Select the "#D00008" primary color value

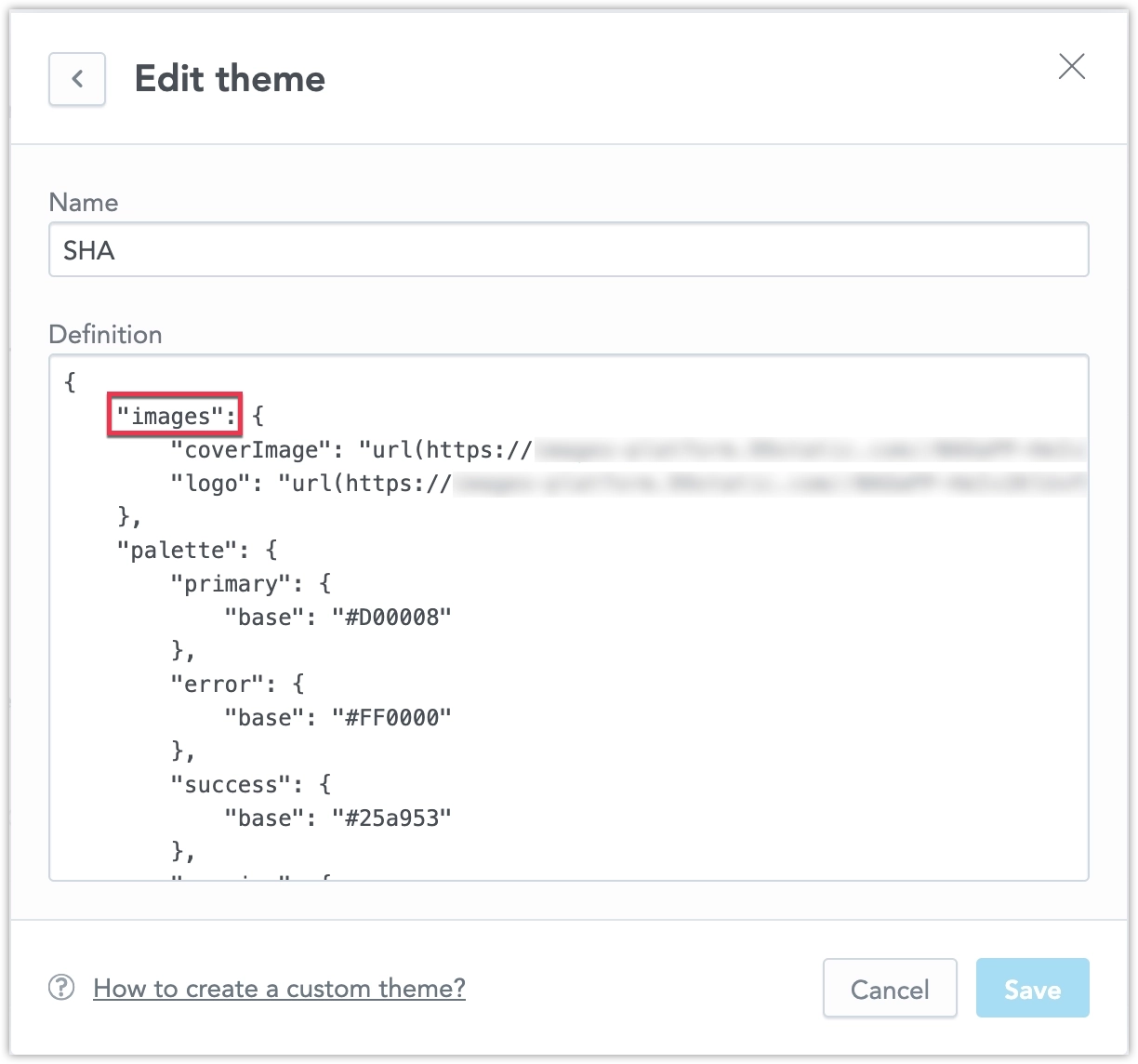coord(392,616)
